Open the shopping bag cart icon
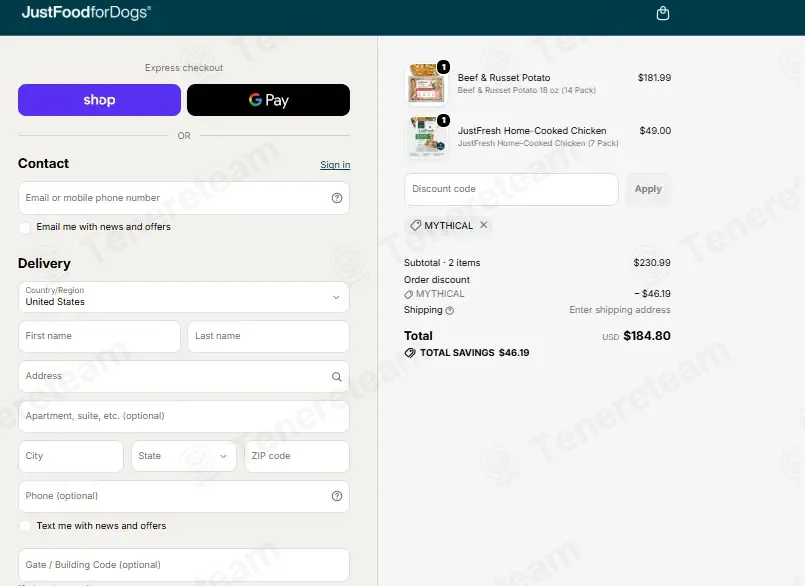The width and height of the screenshot is (805, 586). tap(663, 13)
